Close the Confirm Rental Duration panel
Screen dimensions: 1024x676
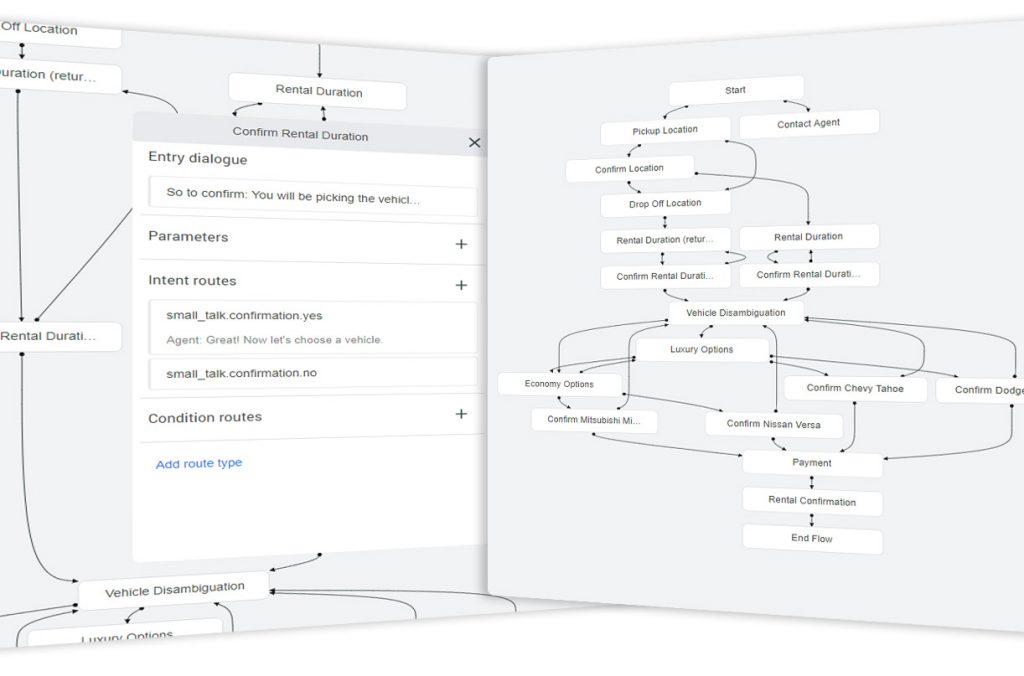point(474,143)
